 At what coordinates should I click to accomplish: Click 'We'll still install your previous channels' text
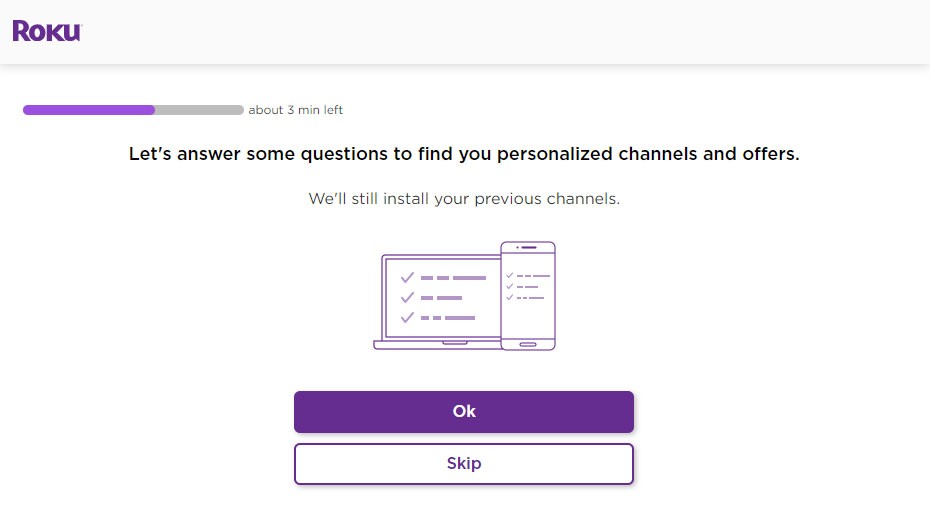pyautogui.click(x=464, y=198)
